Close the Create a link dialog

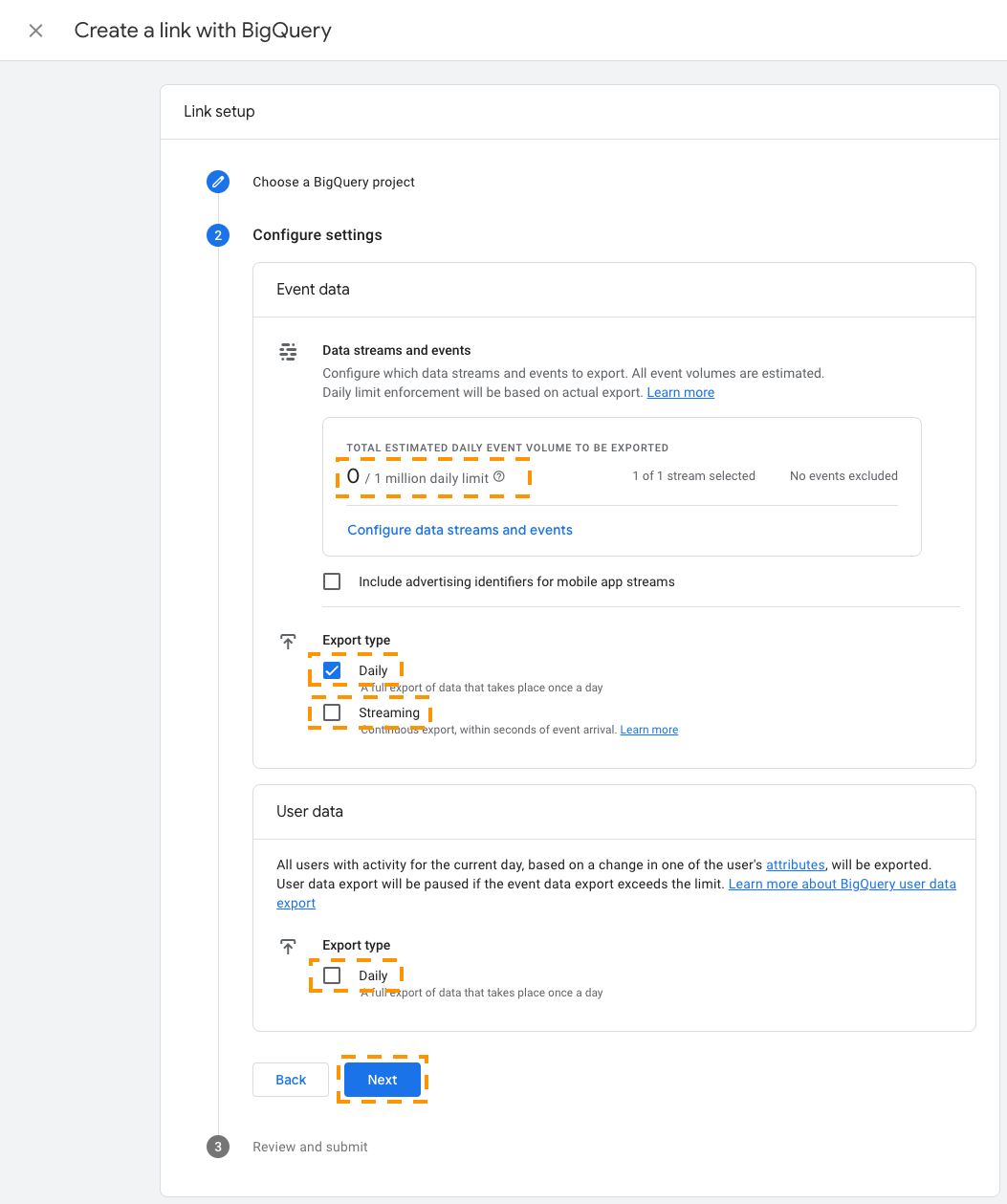pyautogui.click(x=36, y=31)
